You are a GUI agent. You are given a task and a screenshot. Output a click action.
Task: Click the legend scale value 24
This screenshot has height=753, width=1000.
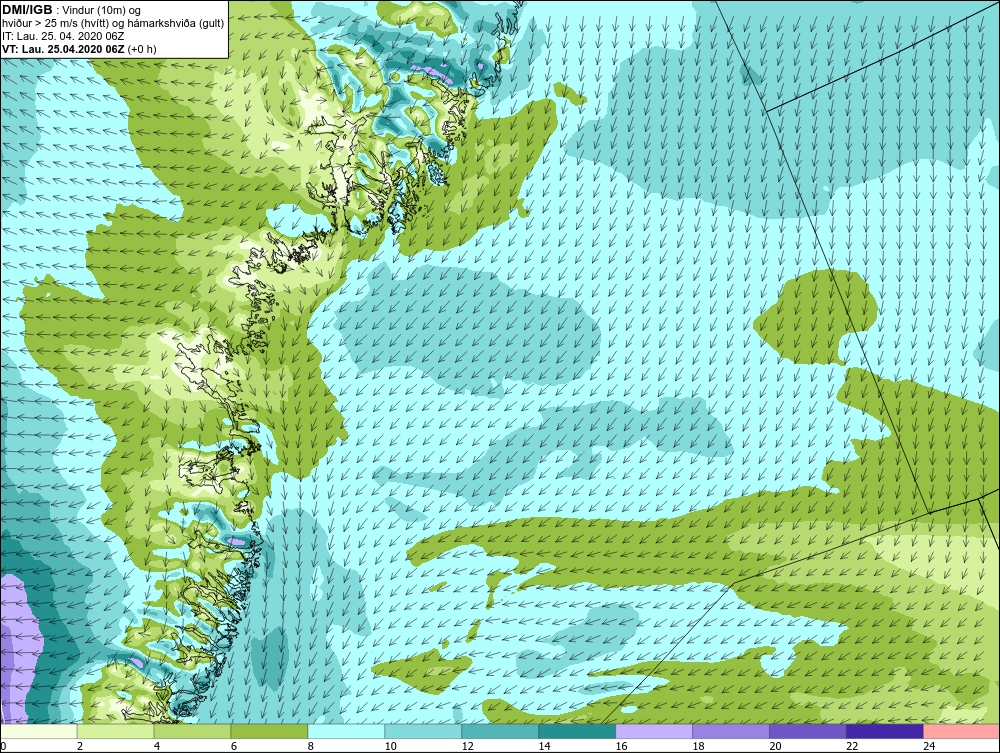tap(929, 747)
